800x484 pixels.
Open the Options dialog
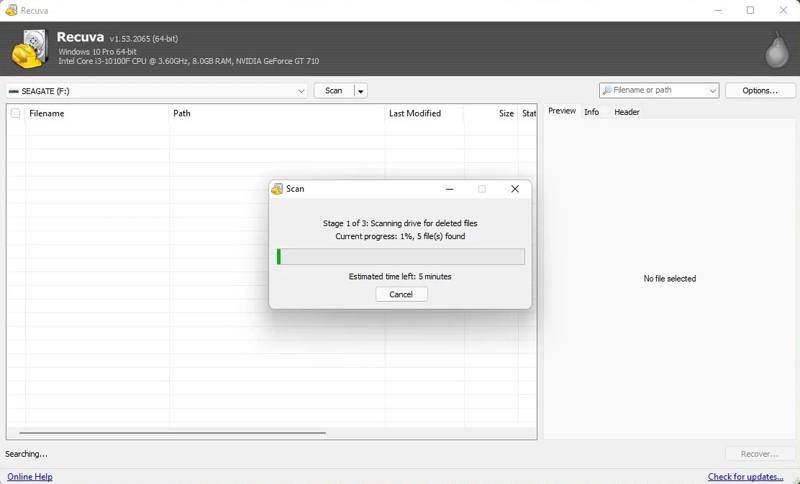[760, 91]
